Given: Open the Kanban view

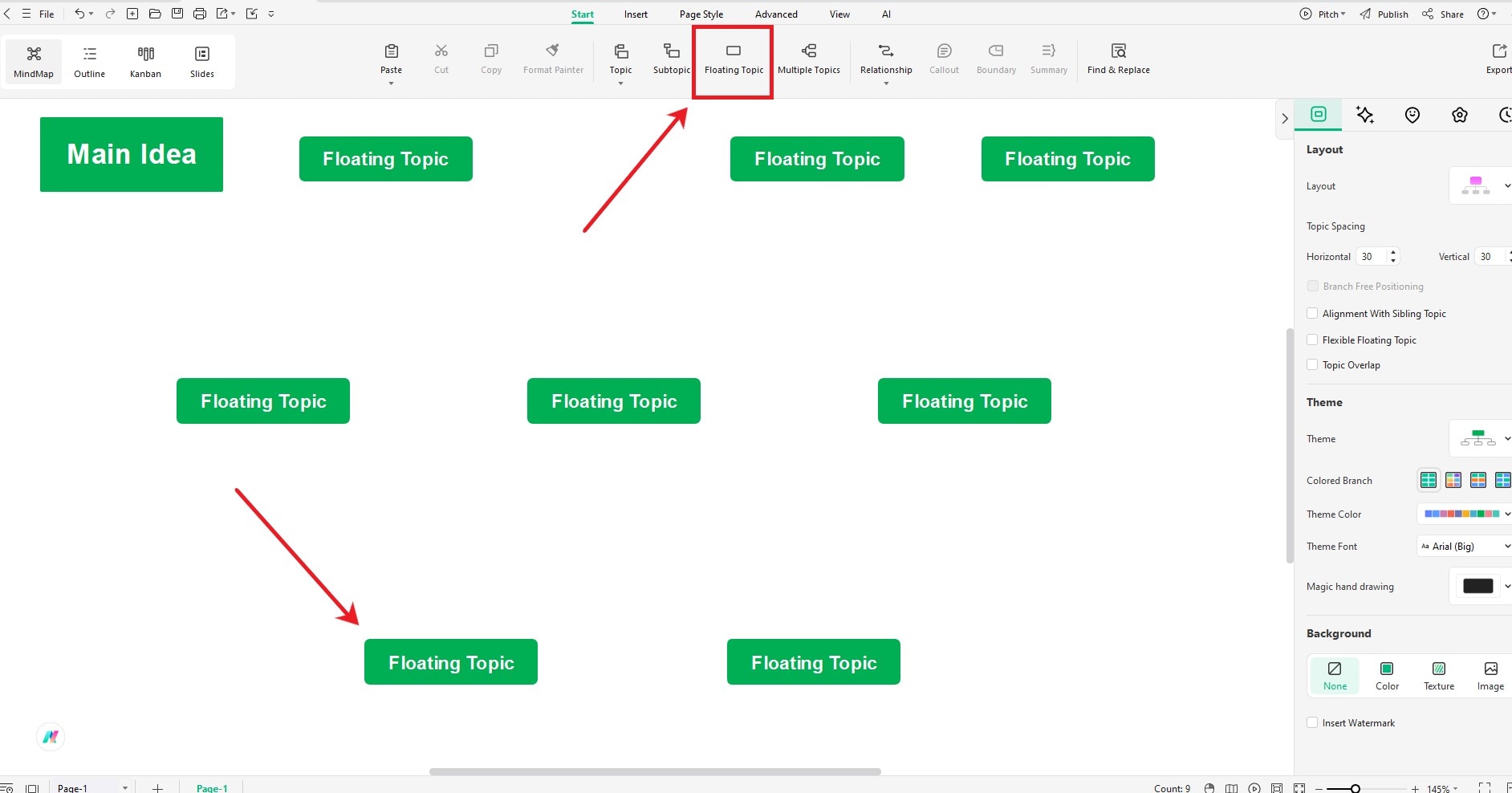Looking at the screenshot, I should tap(145, 62).
